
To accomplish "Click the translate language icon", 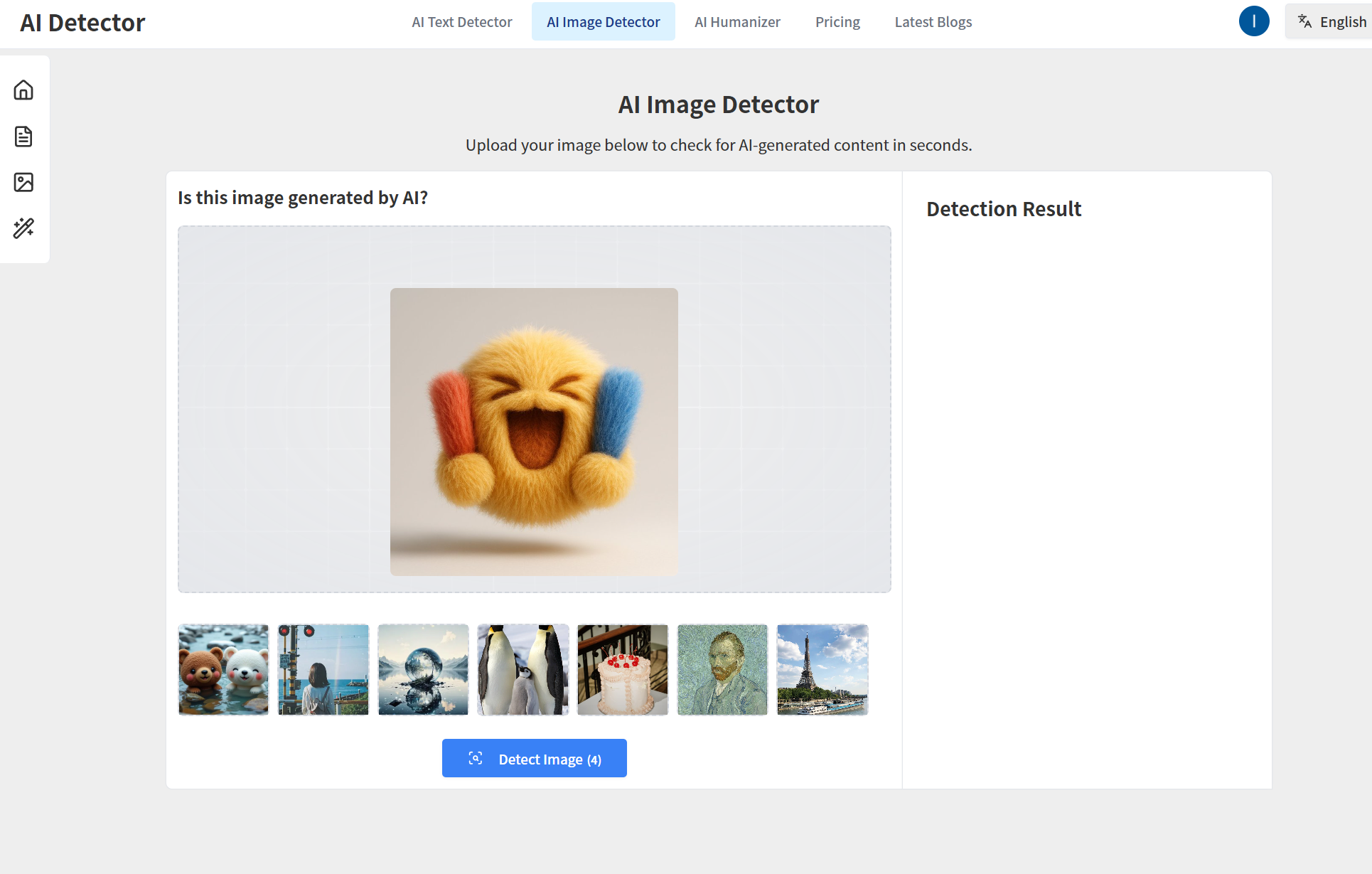I will [1304, 21].
